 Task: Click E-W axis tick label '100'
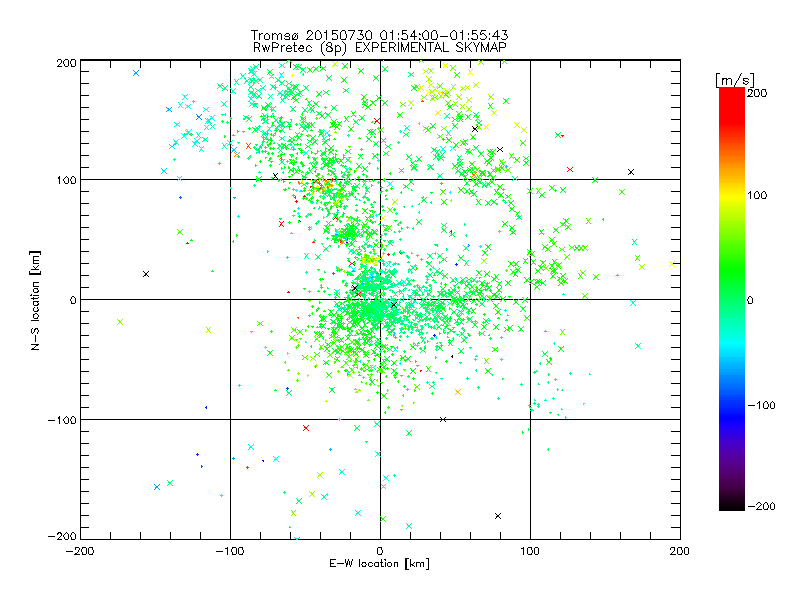[x=530, y=551]
